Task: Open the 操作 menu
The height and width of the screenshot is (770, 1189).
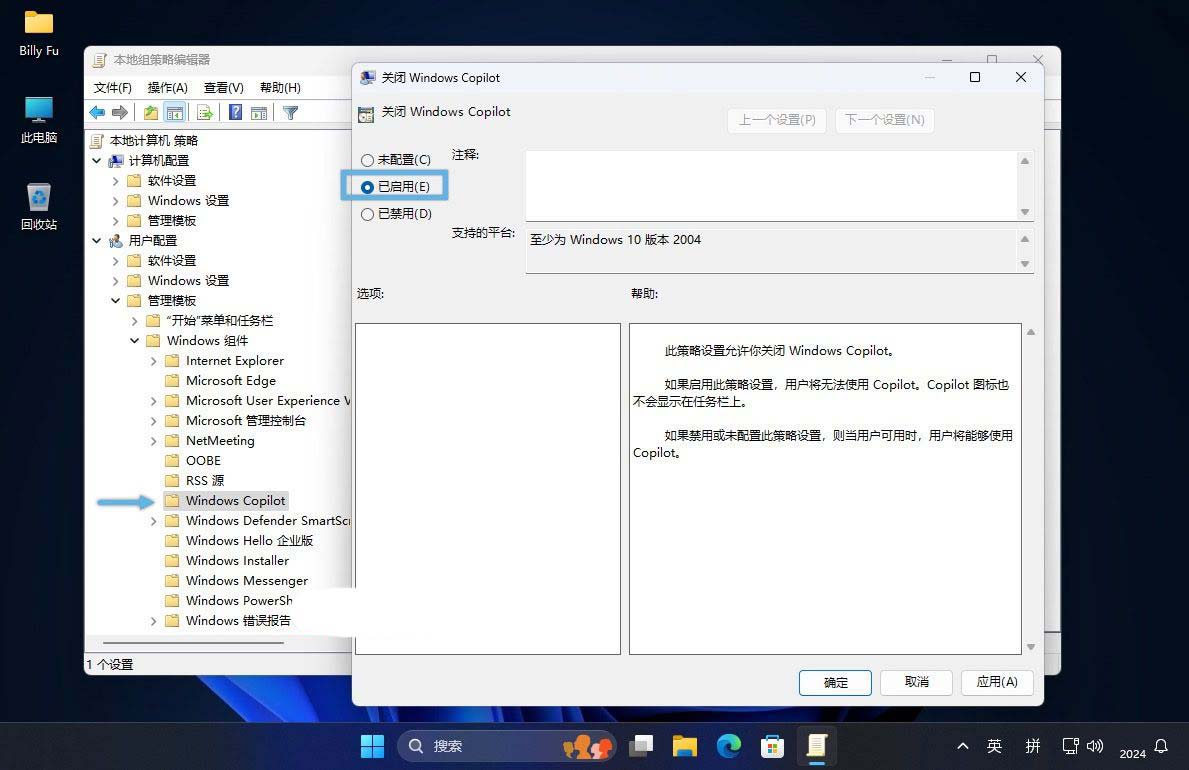Action: click(x=170, y=87)
